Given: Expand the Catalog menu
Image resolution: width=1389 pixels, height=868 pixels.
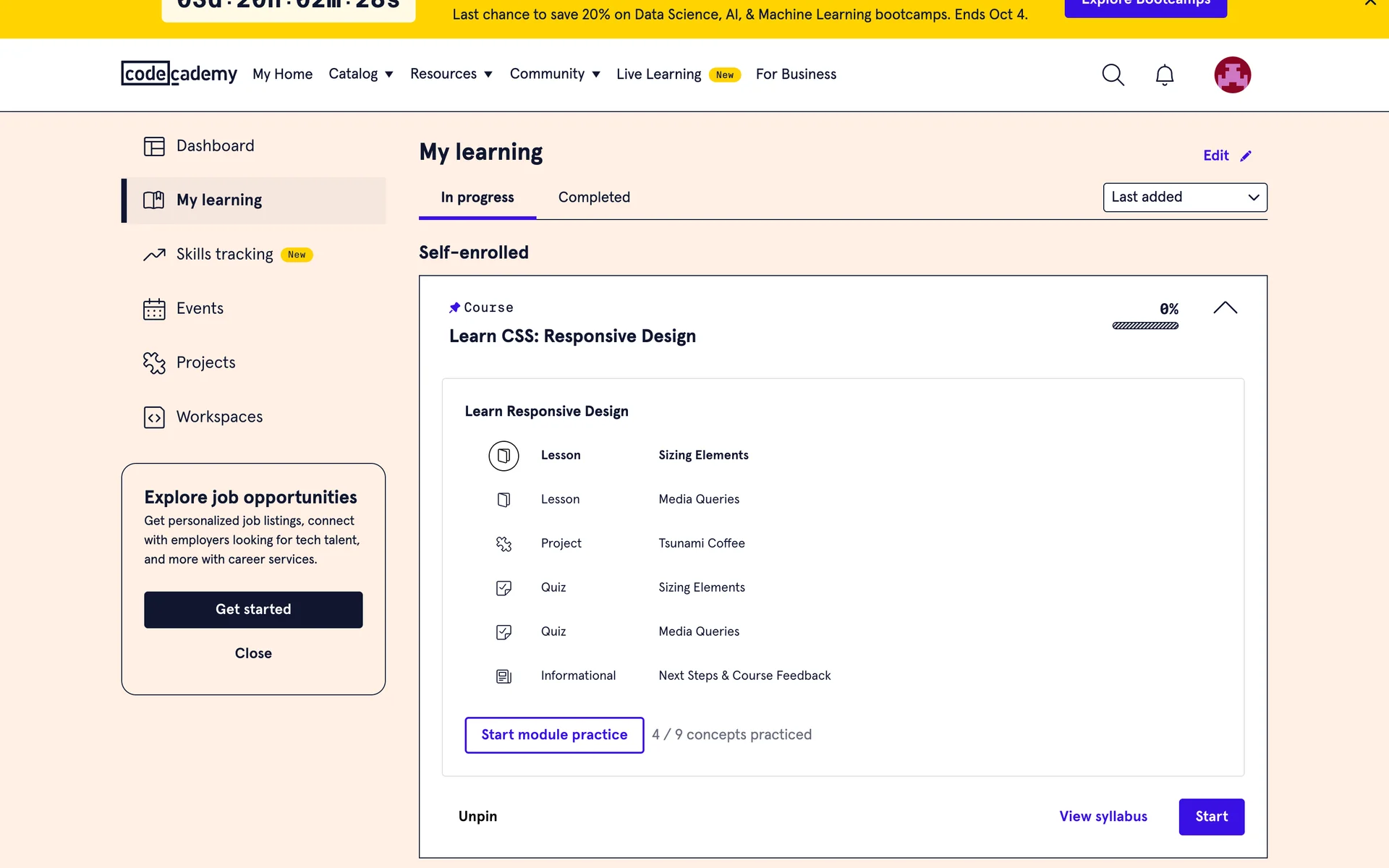Looking at the screenshot, I should click(x=360, y=75).
